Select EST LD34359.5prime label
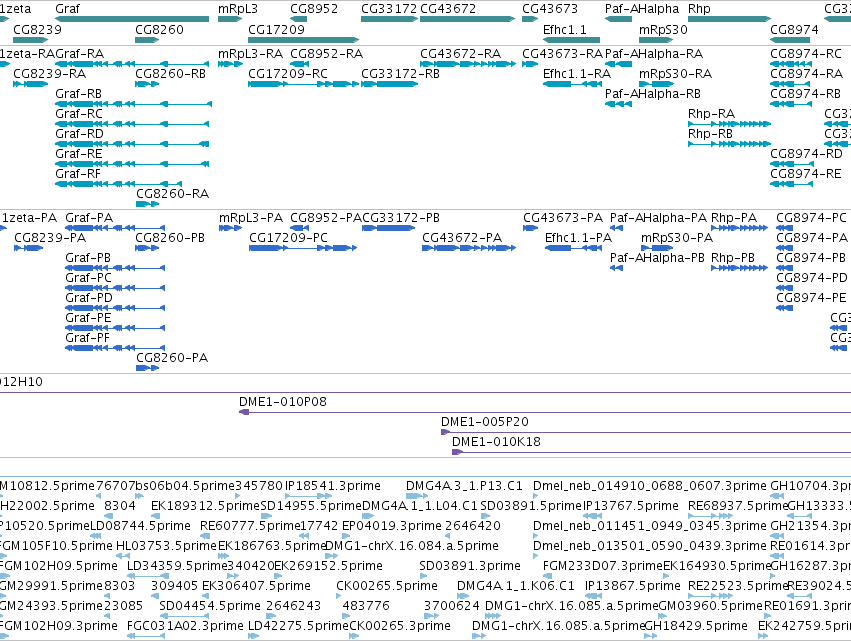Viewport: 851px width, 641px height. pyautogui.click(x=177, y=567)
